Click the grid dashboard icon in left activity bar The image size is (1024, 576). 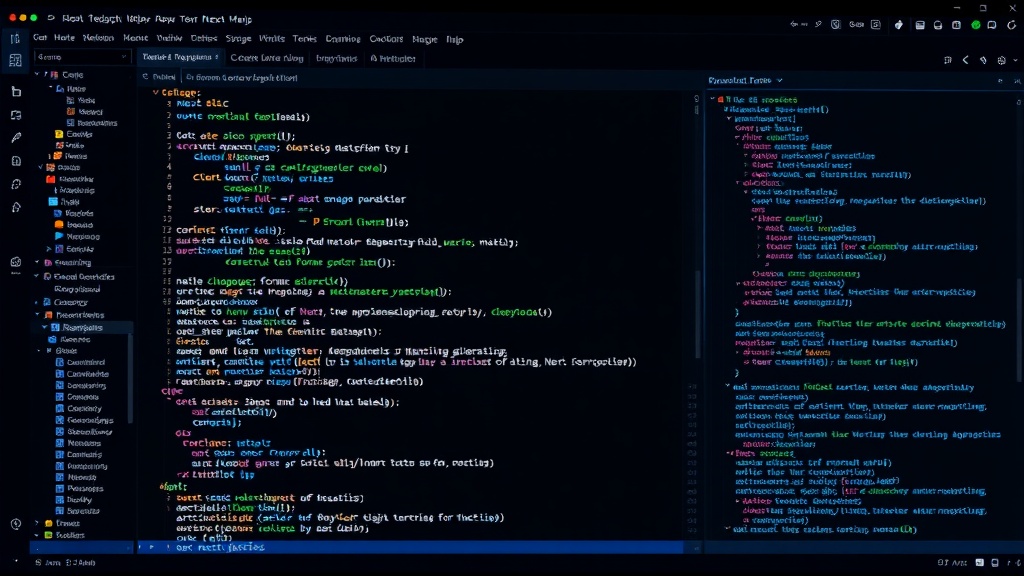pos(16,61)
